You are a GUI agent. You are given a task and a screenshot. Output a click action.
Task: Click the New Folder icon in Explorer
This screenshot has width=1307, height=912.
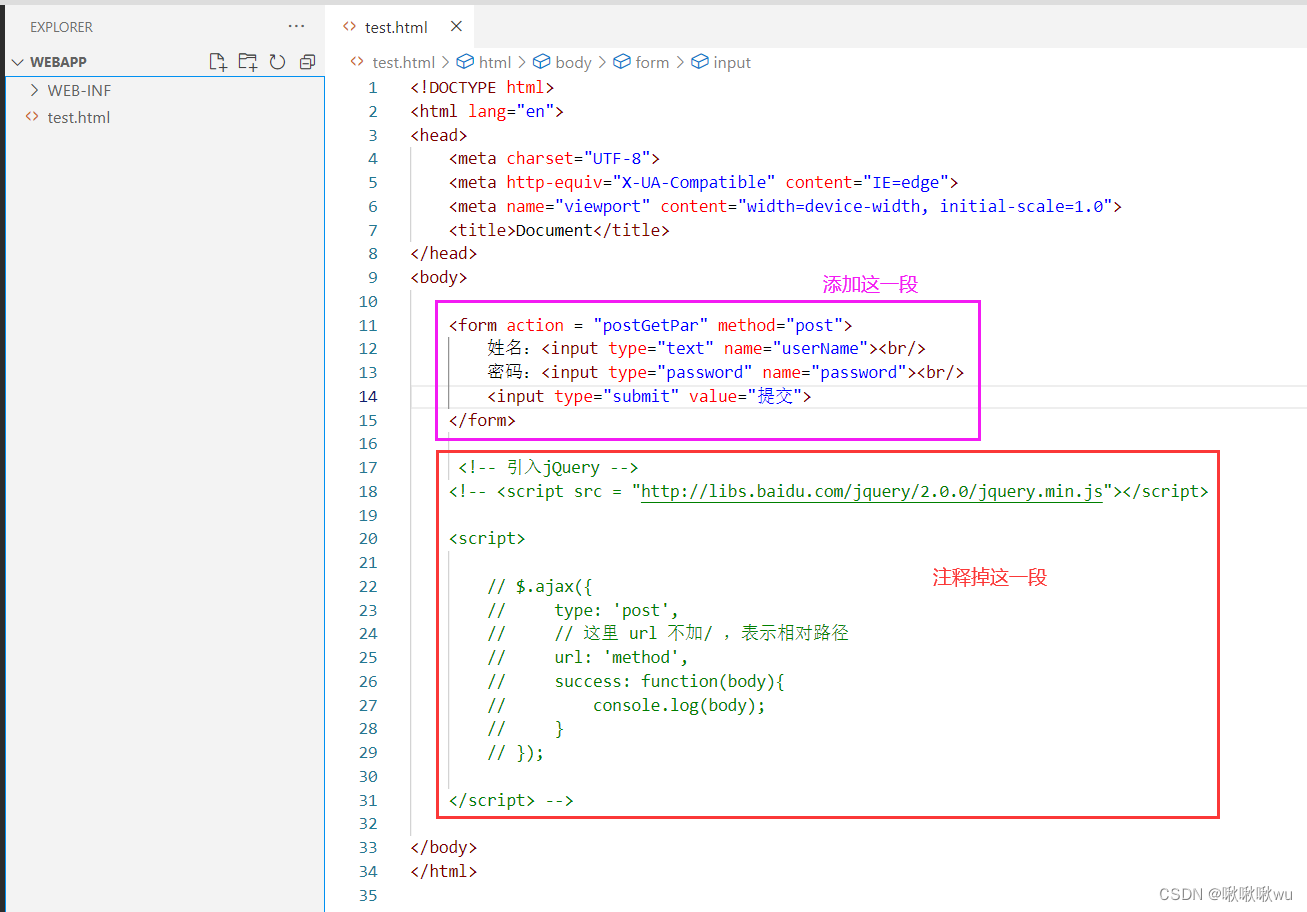coord(248,62)
